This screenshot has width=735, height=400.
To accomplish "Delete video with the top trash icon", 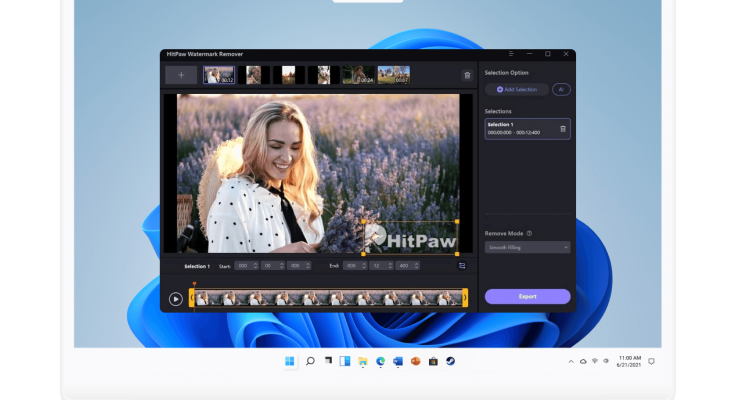I will [466, 75].
